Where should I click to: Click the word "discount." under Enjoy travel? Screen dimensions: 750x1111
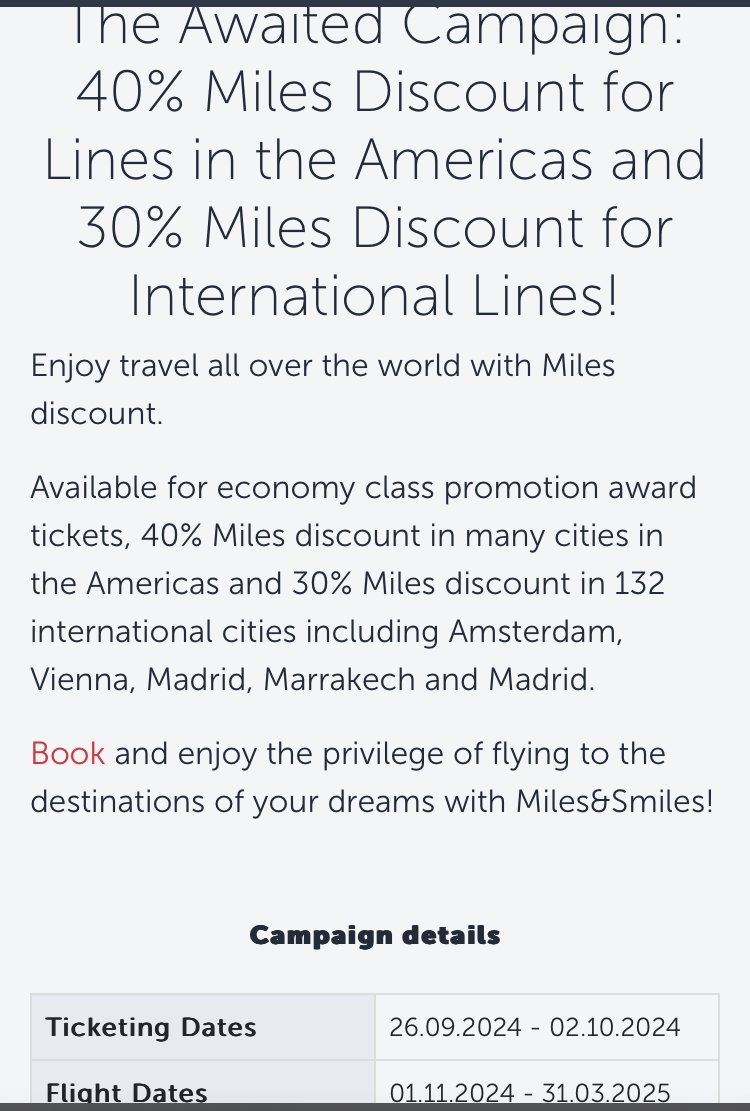(96, 413)
